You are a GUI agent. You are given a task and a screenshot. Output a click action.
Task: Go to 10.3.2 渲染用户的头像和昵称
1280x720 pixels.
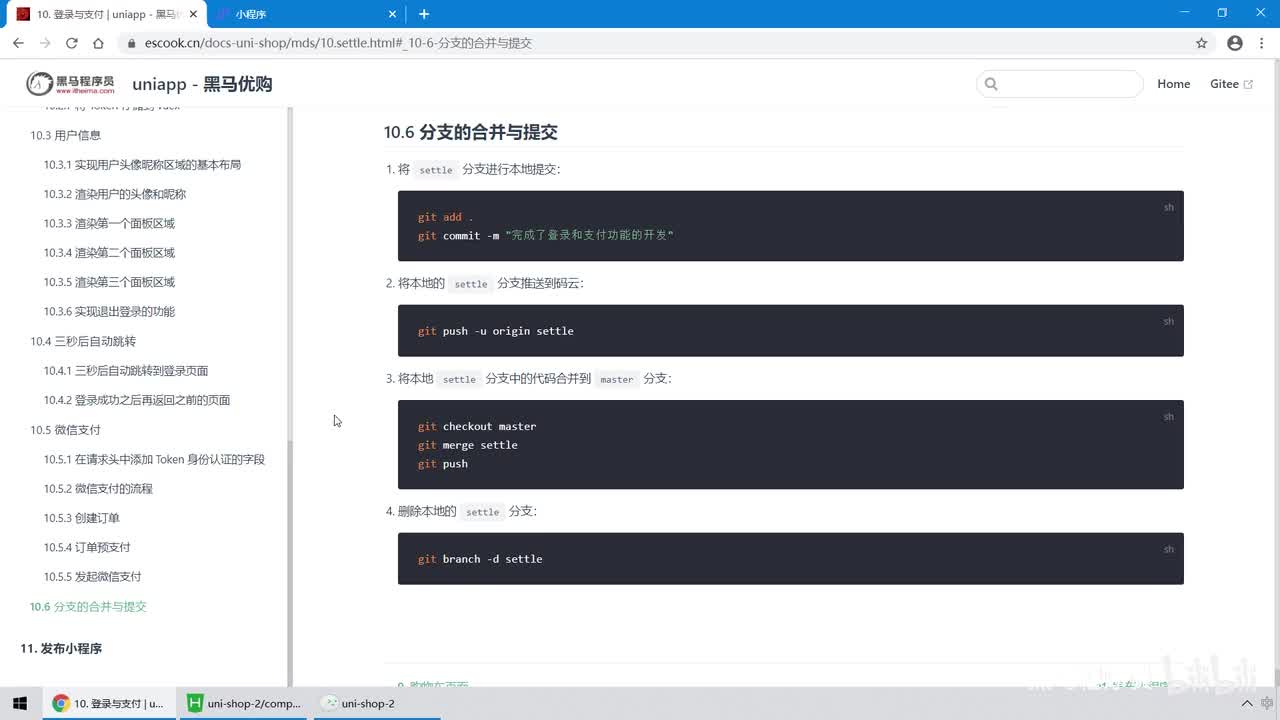pos(115,194)
